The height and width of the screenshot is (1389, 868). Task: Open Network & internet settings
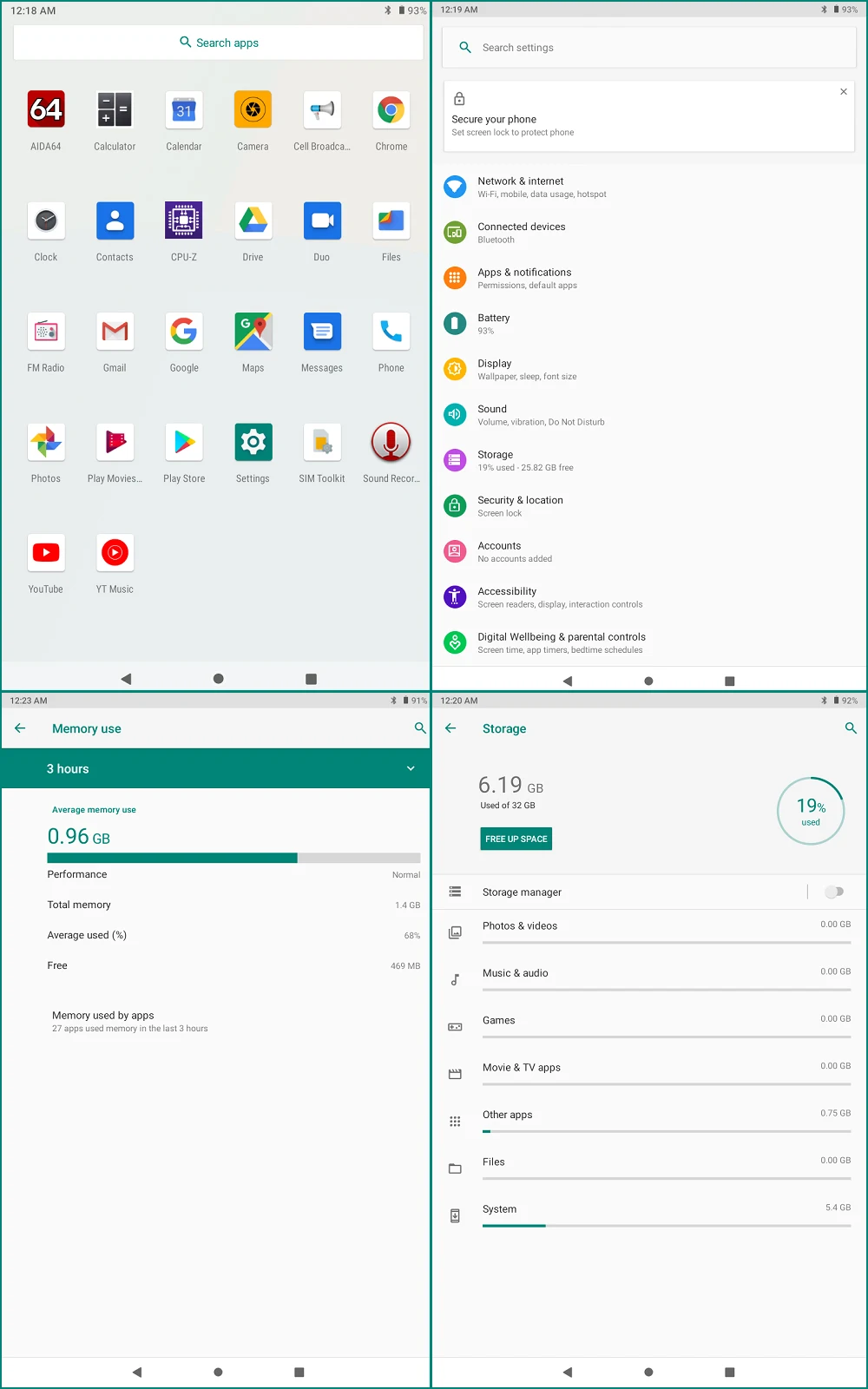(649, 187)
